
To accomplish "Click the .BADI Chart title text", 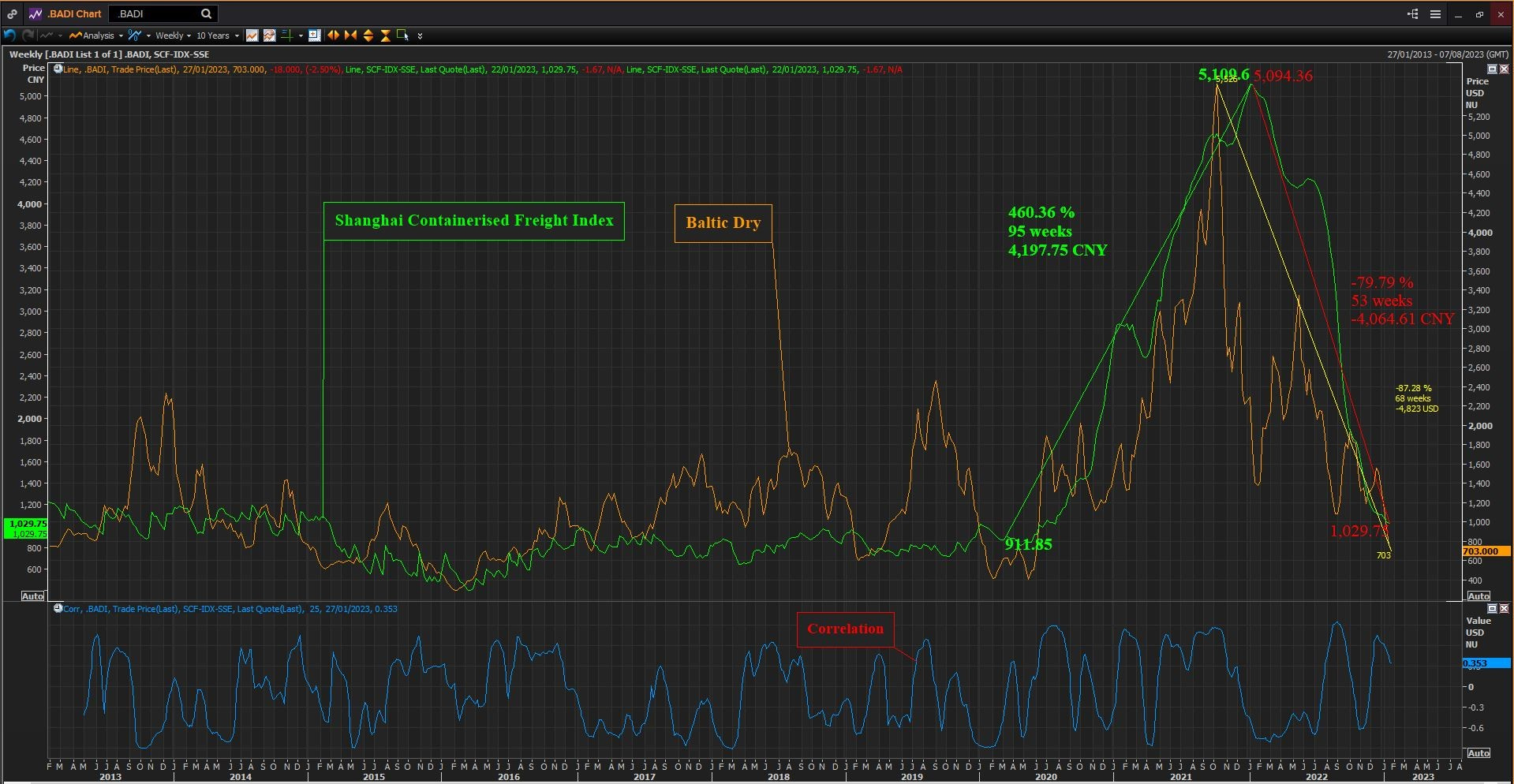I will (74, 13).
